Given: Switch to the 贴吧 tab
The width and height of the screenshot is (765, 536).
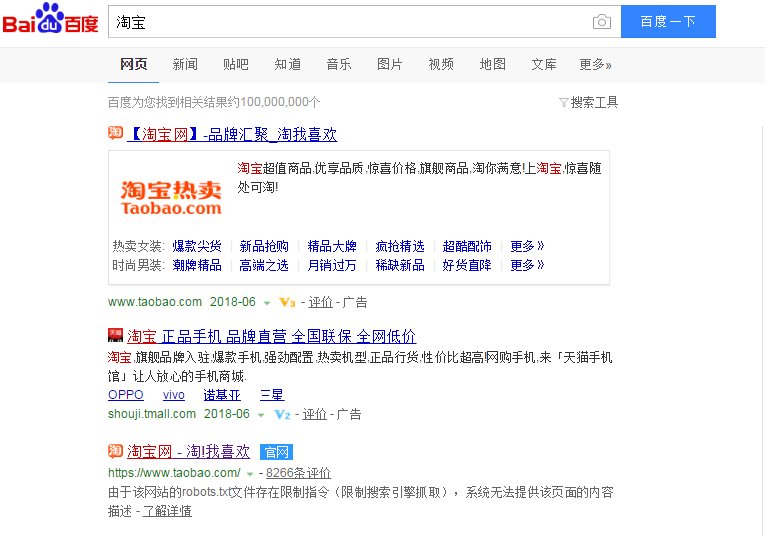Looking at the screenshot, I should click(x=236, y=64).
